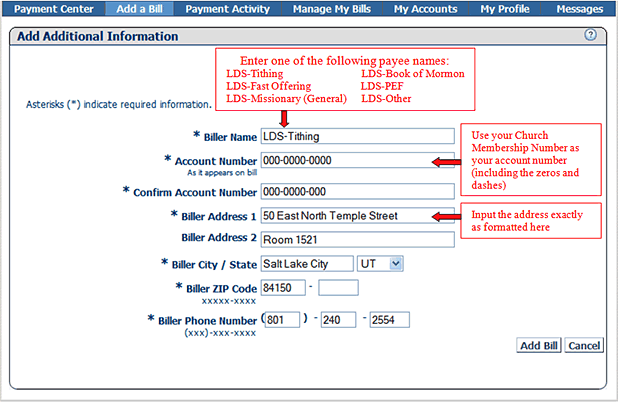618x402 pixels.
Task: Click the Cancel button
Action: tap(584, 345)
